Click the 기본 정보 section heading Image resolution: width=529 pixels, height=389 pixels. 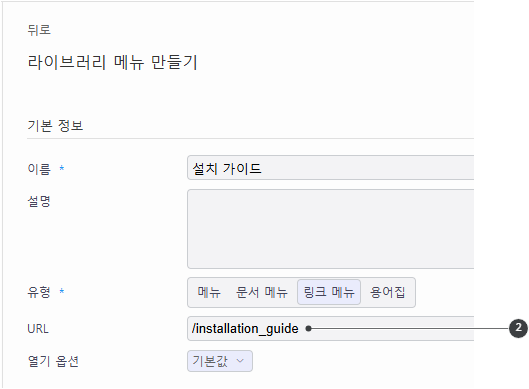55,126
